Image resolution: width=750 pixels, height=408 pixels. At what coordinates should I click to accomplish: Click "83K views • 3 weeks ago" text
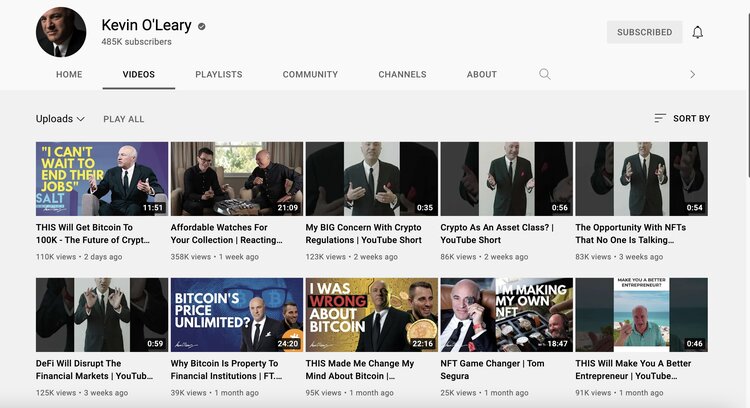pos(619,257)
